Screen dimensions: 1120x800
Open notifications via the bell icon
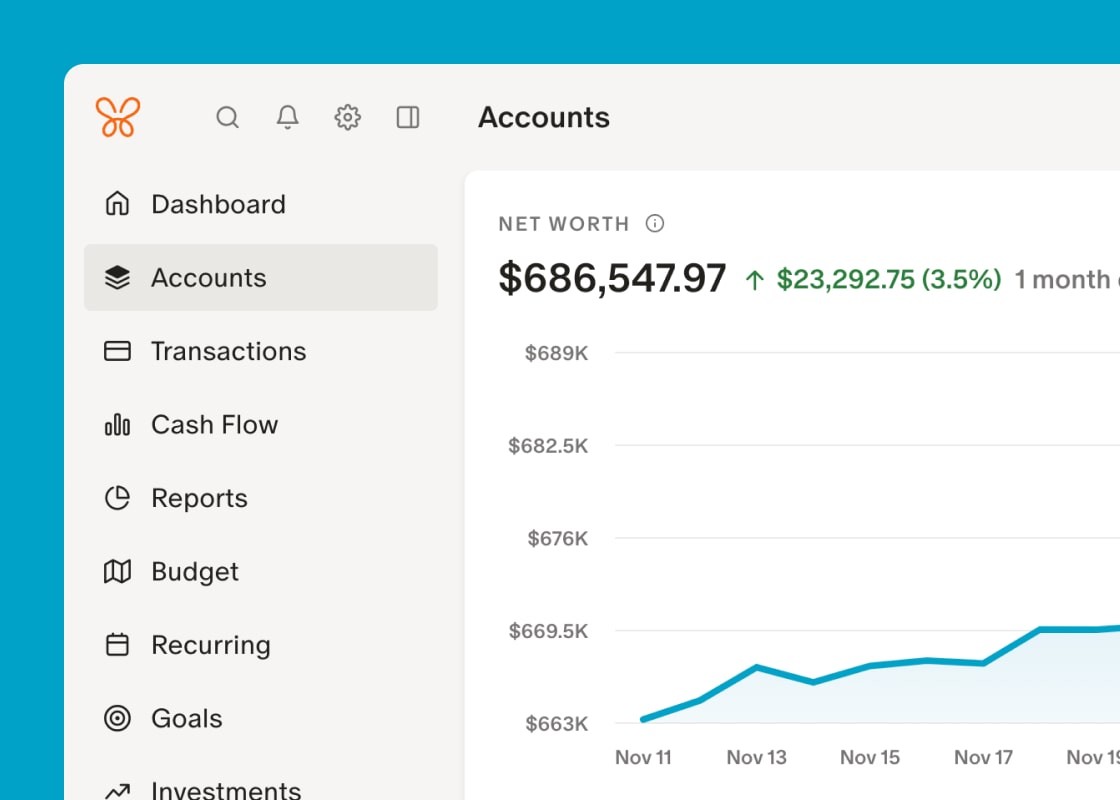pyautogui.click(x=287, y=117)
